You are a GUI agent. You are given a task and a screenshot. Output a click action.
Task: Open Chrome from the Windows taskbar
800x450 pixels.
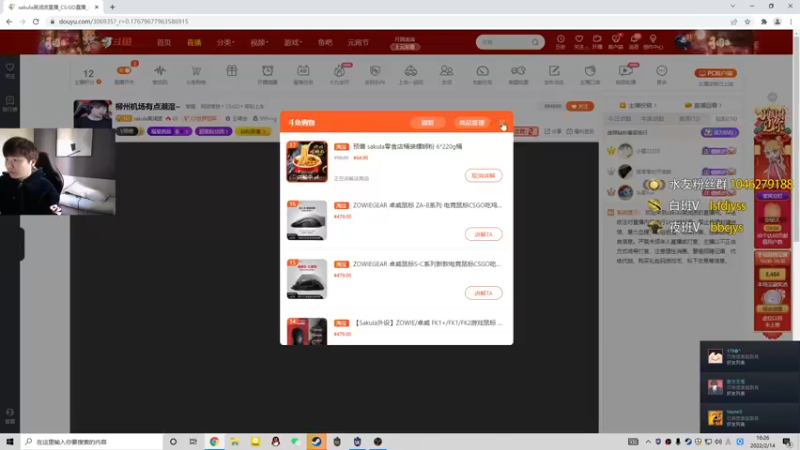[x=214, y=442]
